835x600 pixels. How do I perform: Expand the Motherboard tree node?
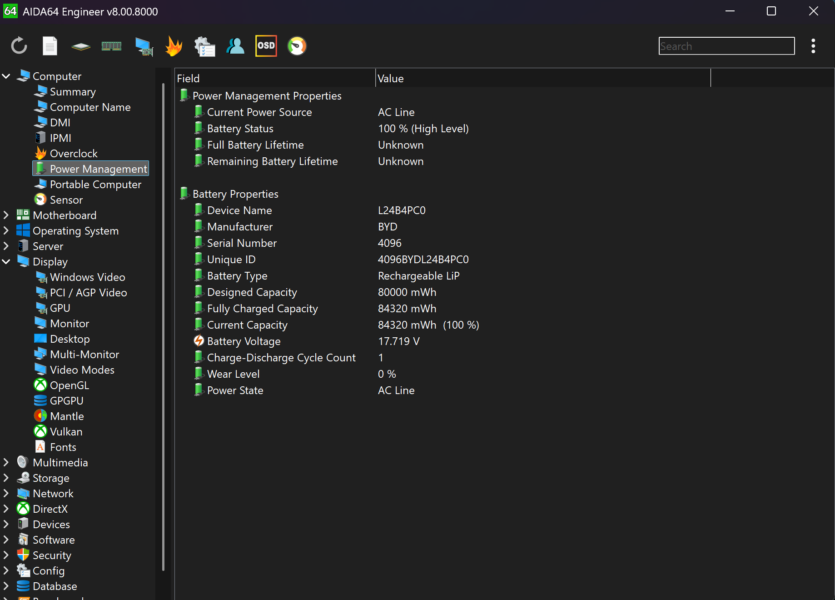(x=6, y=215)
